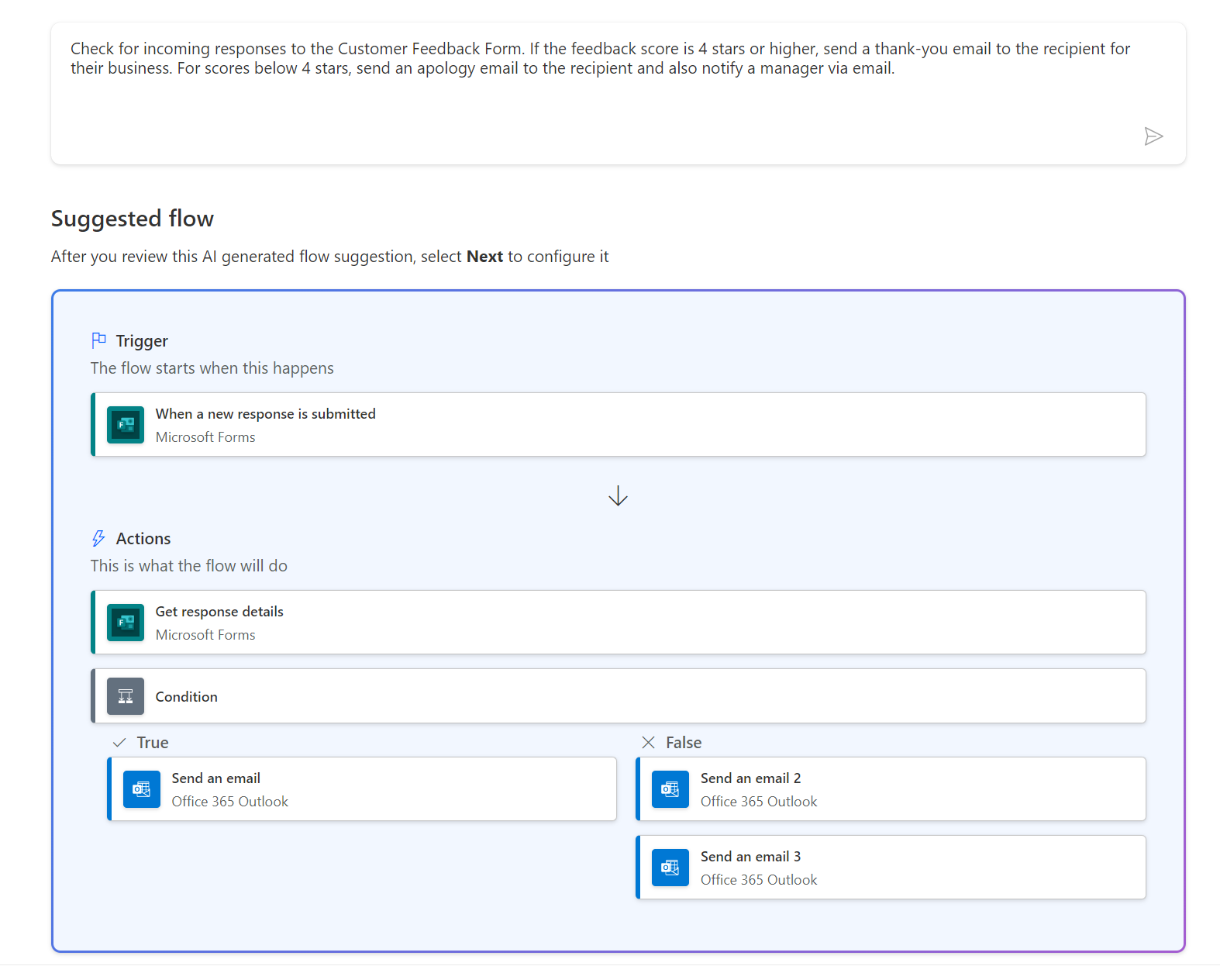Click the down arrow between trigger and actions
This screenshot has width=1220, height=980.
click(x=618, y=496)
